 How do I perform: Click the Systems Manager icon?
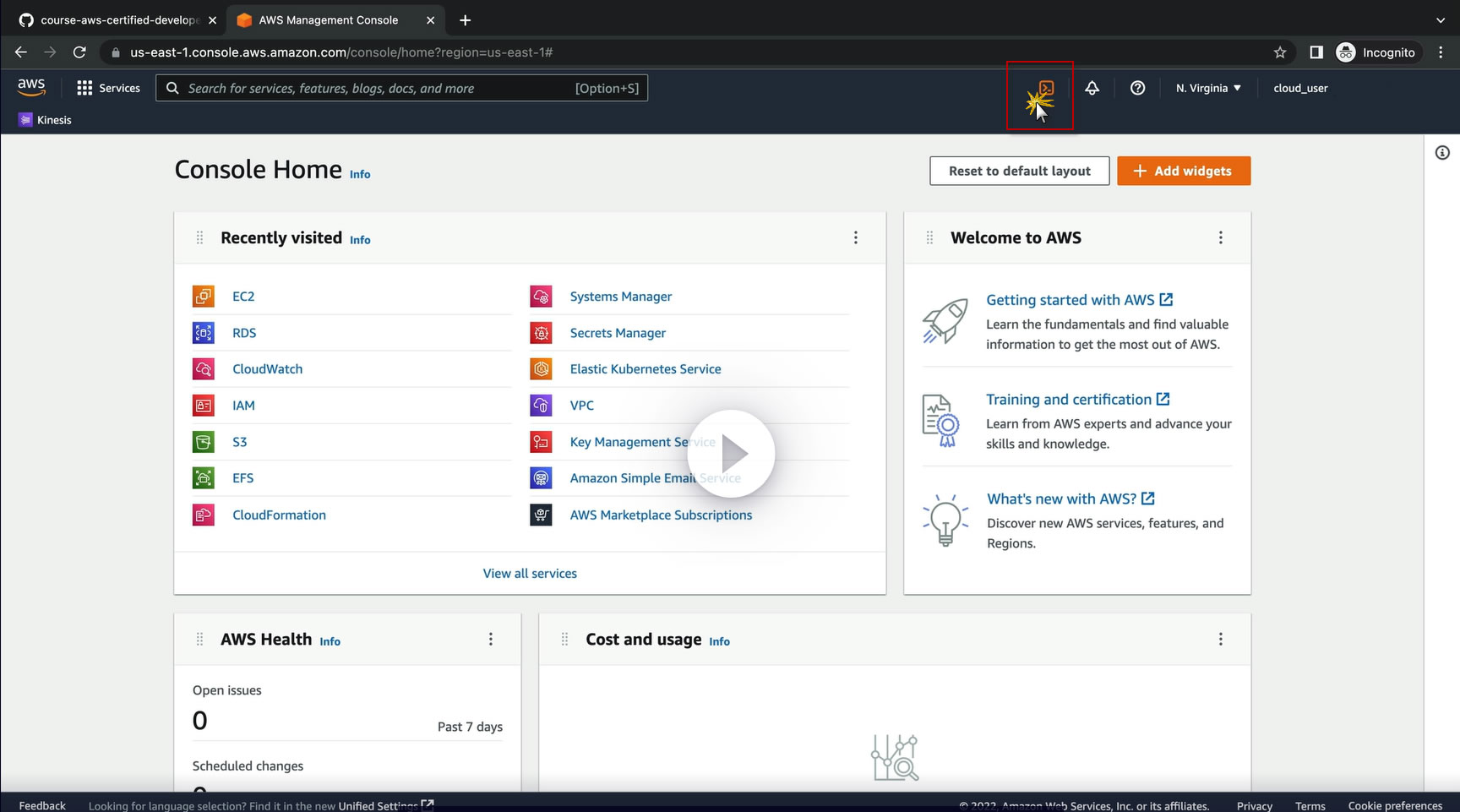coord(541,297)
